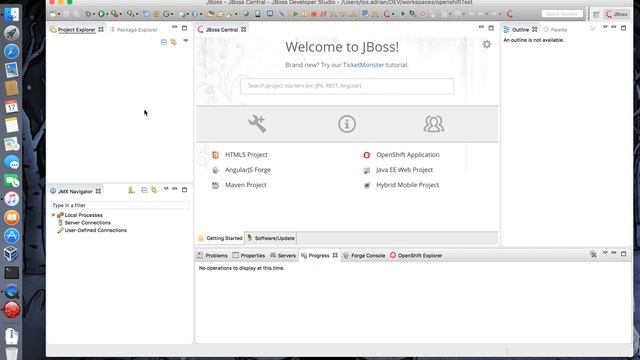Click the yellow Suspend pause icon
The image size is (640, 360).
coord(304,14)
